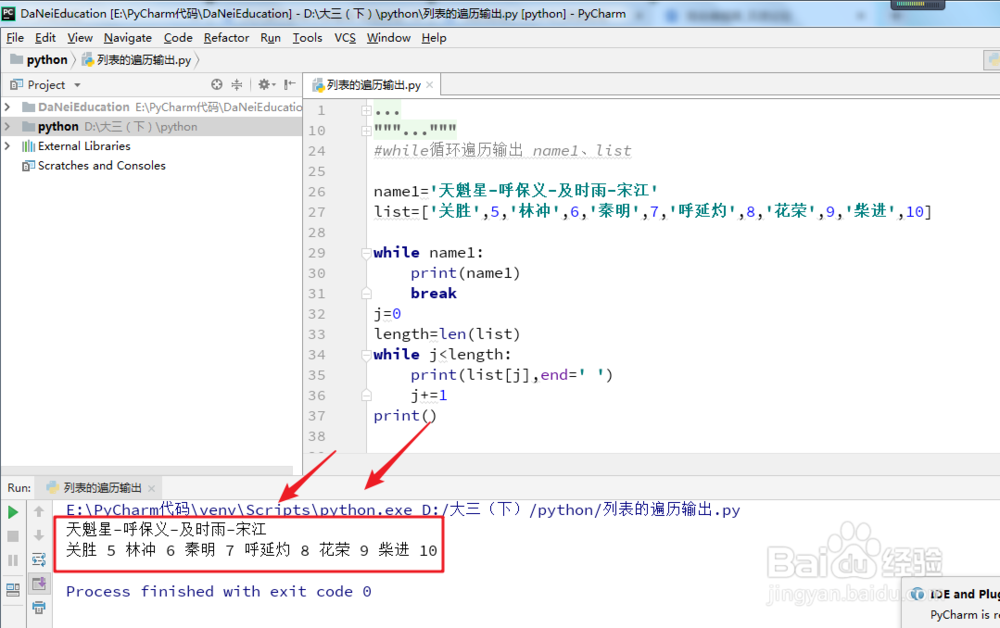This screenshot has height=628, width=1000.
Task: Expand the DaNeiEducation project node
Action: tap(7, 107)
